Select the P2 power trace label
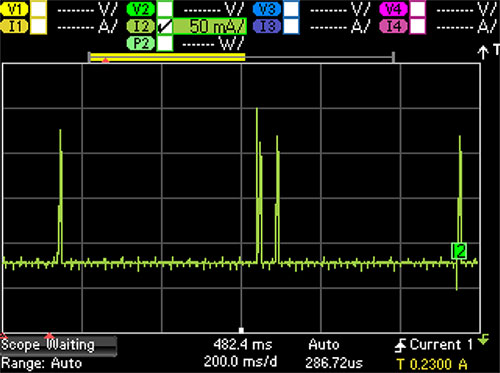The height and width of the screenshot is (373, 500). tap(141, 43)
